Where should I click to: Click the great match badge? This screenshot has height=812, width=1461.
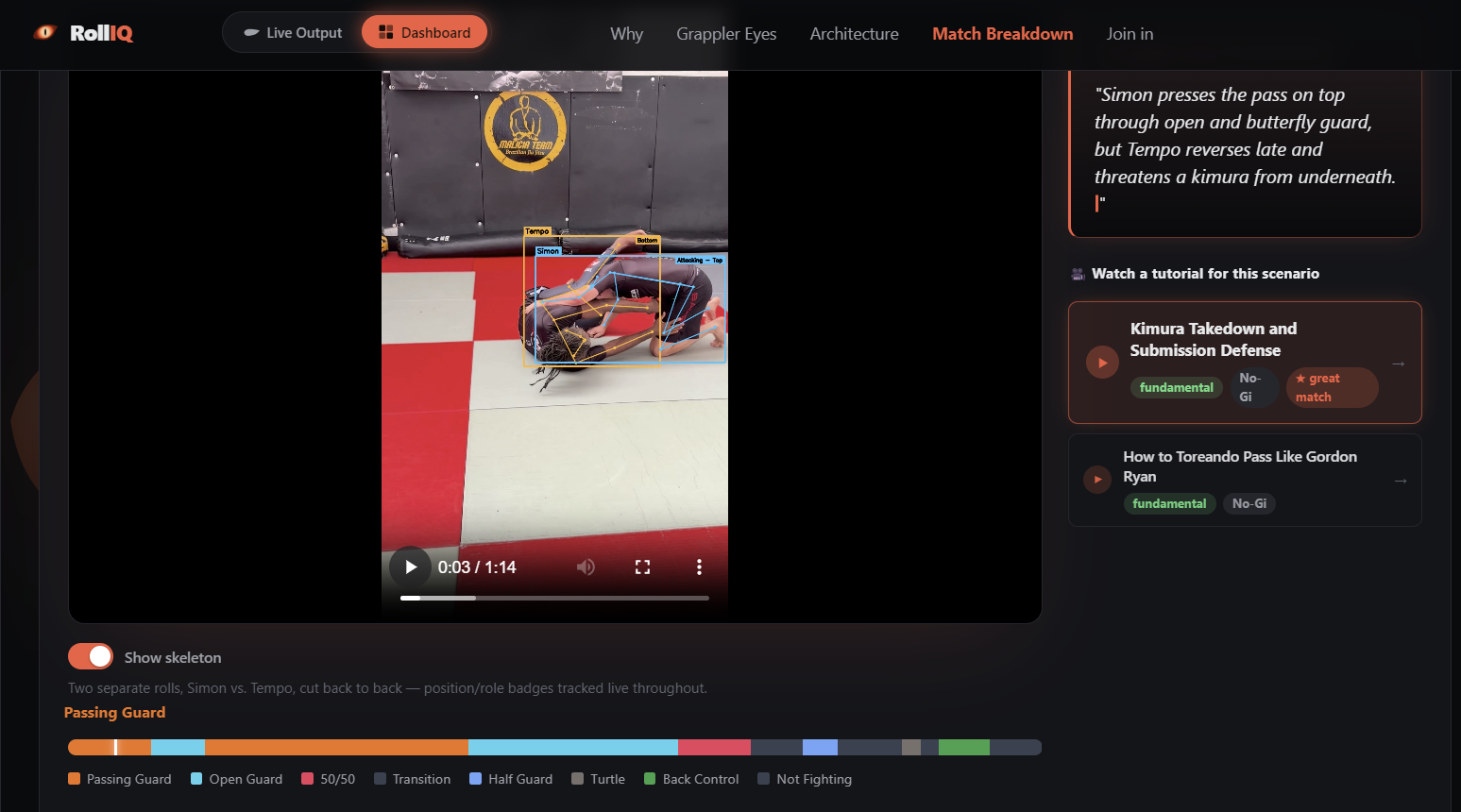click(x=1332, y=387)
